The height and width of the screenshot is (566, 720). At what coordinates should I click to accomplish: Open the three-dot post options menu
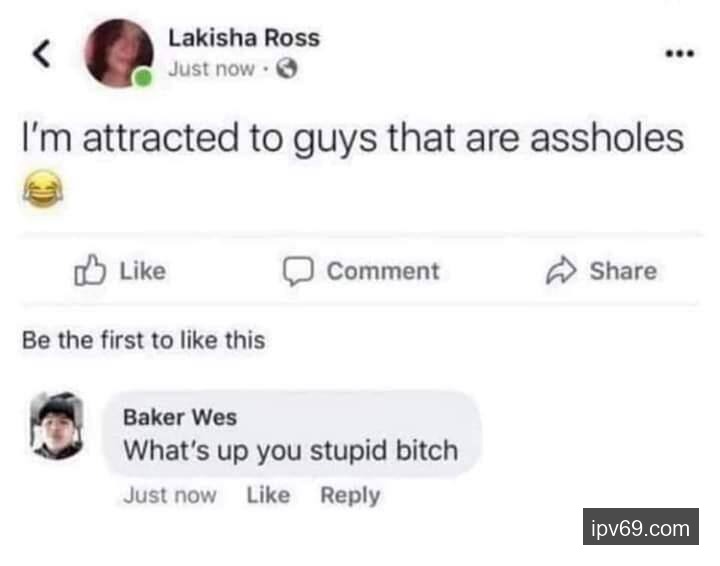[x=680, y=54]
